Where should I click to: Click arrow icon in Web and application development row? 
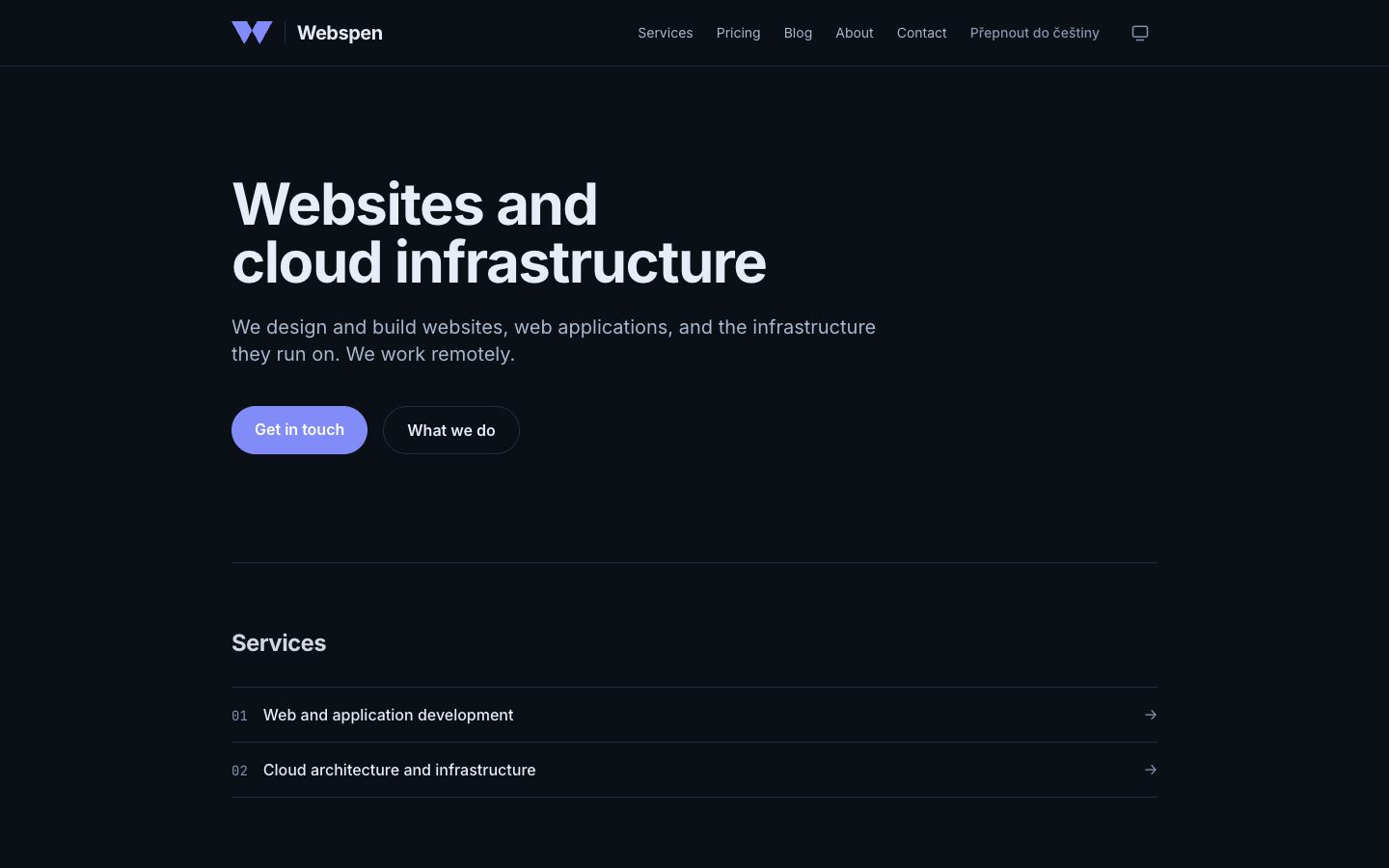coord(1150,715)
